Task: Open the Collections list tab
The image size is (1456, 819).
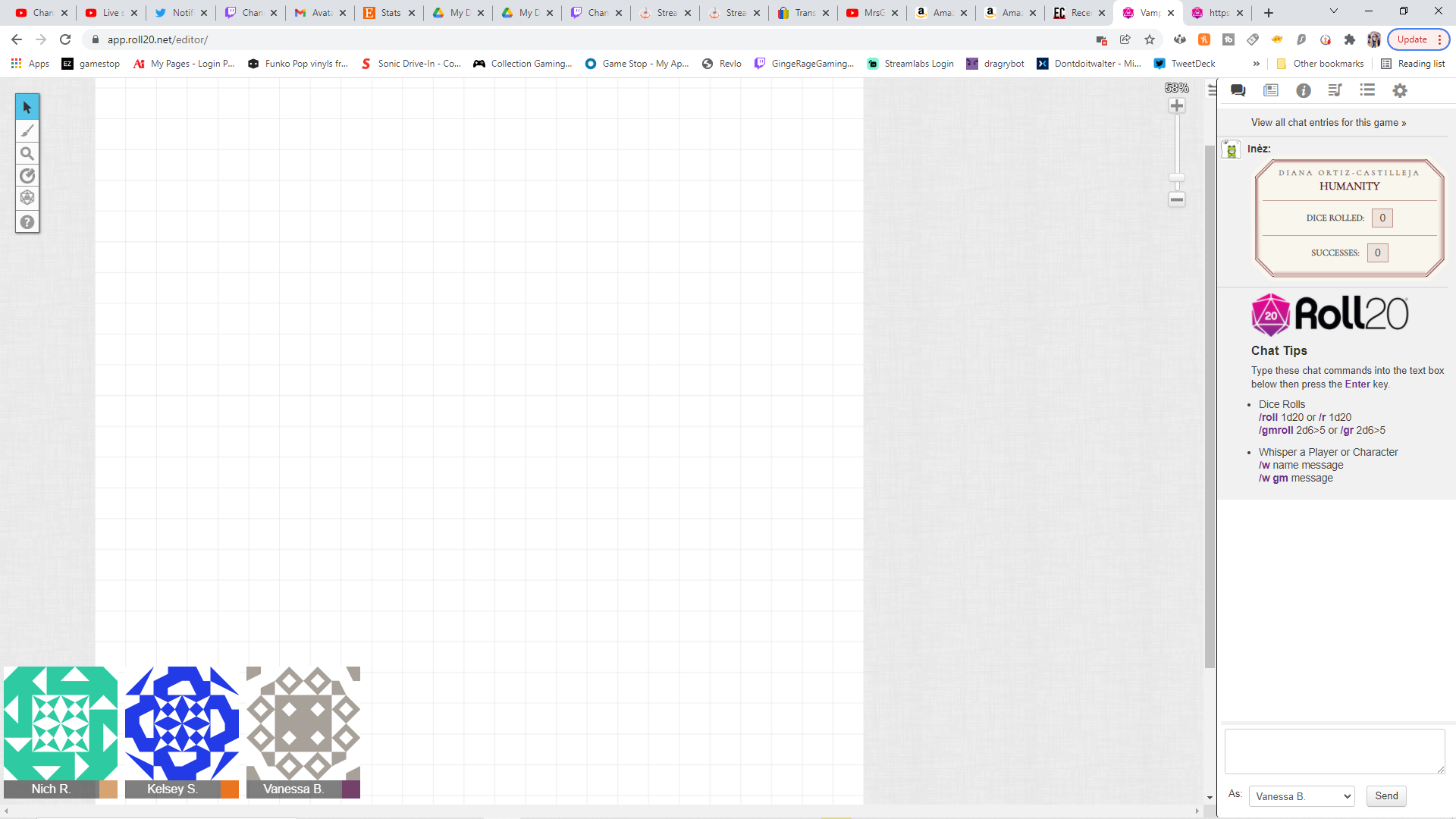Action: [x=1367, y=90]
